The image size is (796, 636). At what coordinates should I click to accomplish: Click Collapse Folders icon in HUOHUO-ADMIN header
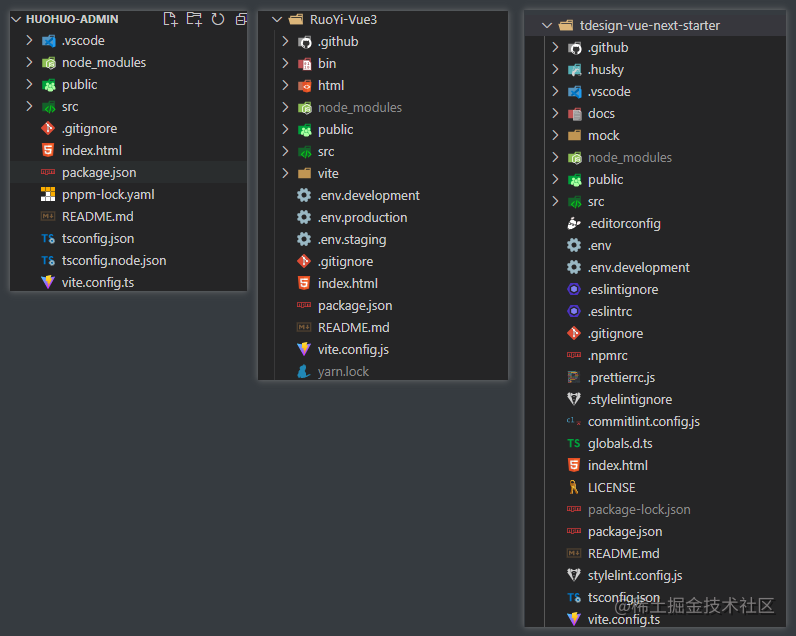pos(241,19)
